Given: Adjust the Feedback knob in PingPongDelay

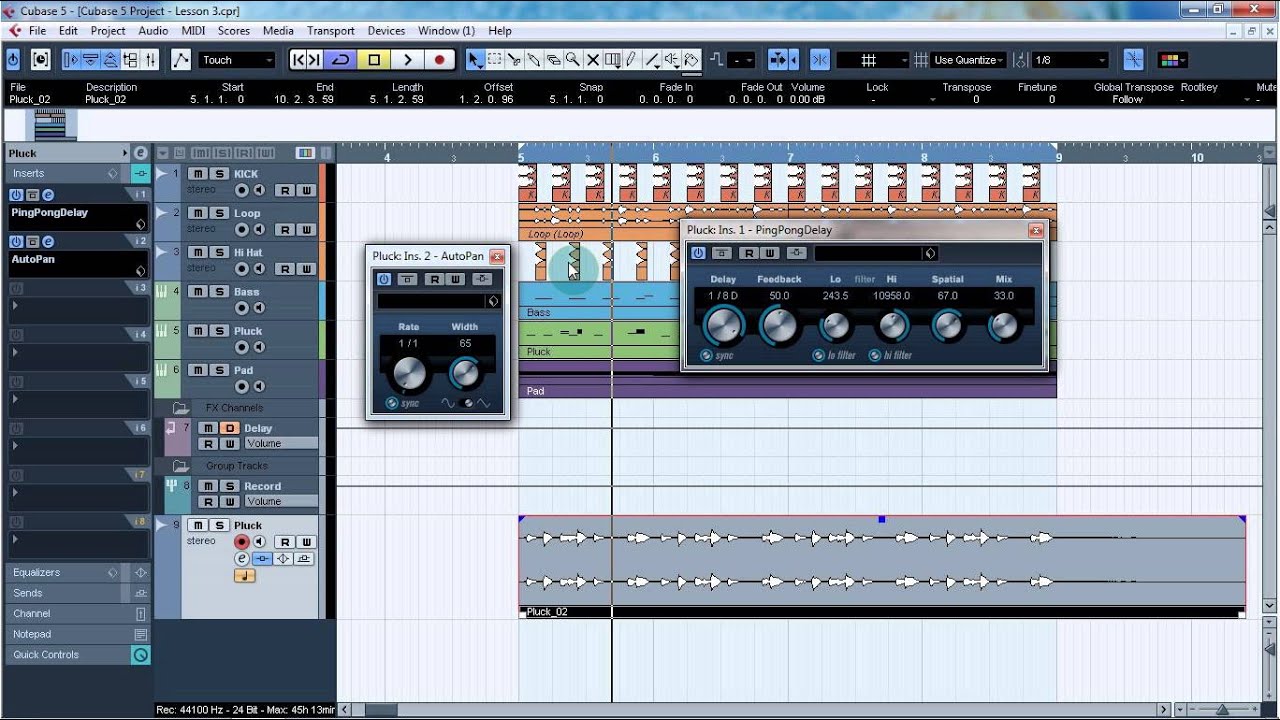Looking at the screenshot, I should pos(778,325).
